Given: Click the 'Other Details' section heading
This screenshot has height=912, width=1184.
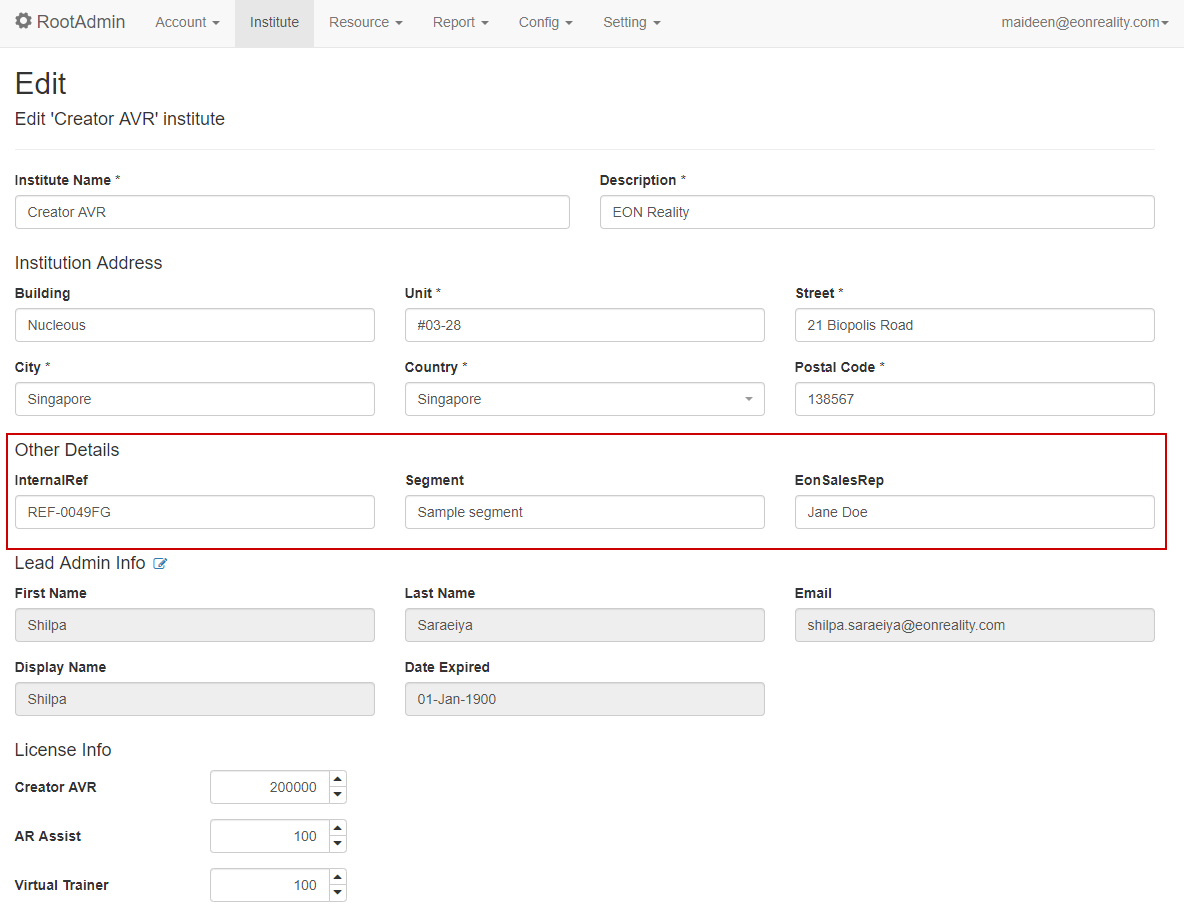Looking at the screenshot, I should point(67,450).
